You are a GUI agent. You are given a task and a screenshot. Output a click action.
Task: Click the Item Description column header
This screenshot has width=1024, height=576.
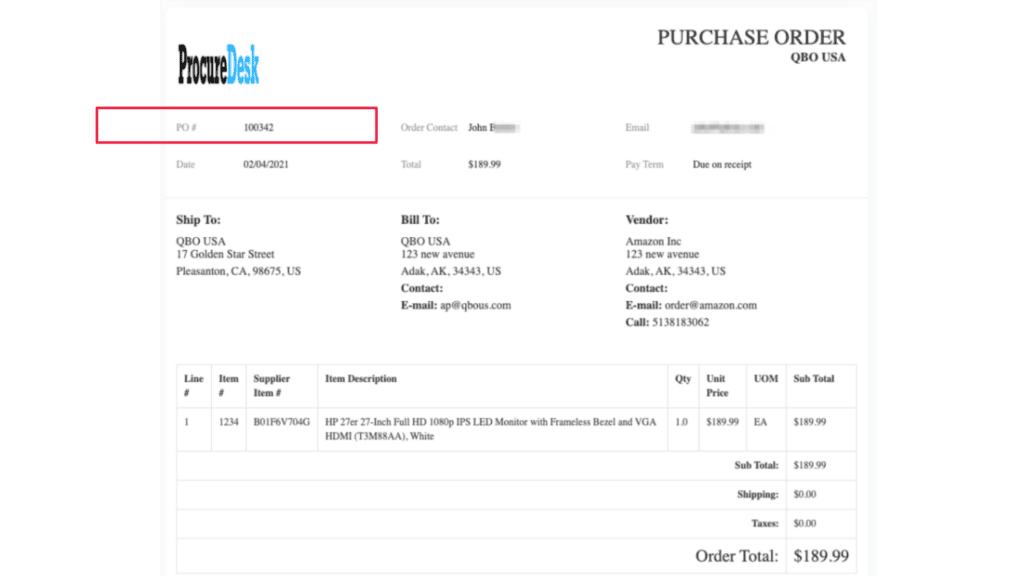pos(361,379)
